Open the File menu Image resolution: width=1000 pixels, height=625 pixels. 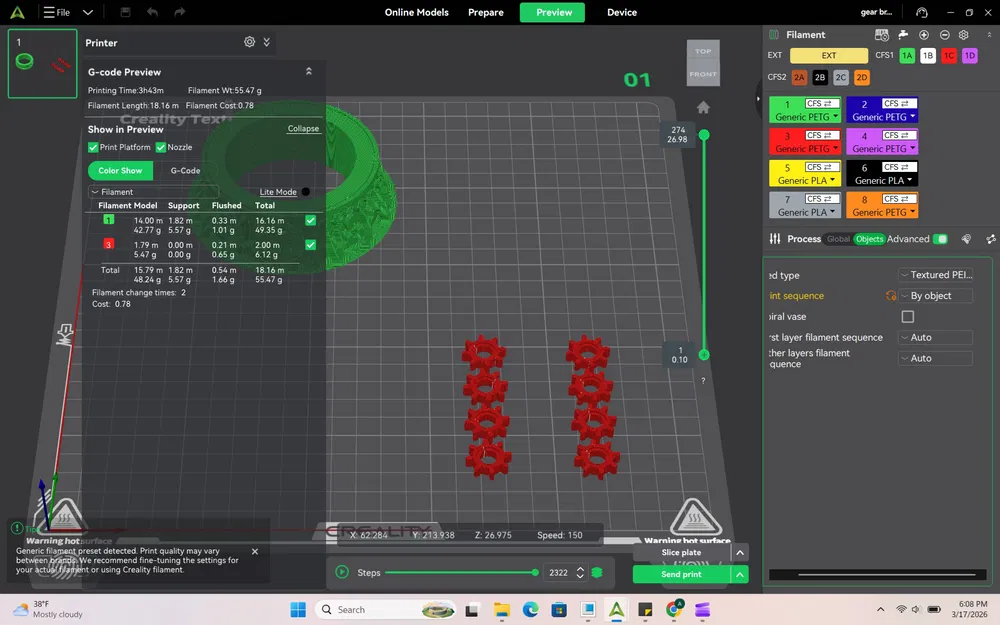tap(57, 12)
